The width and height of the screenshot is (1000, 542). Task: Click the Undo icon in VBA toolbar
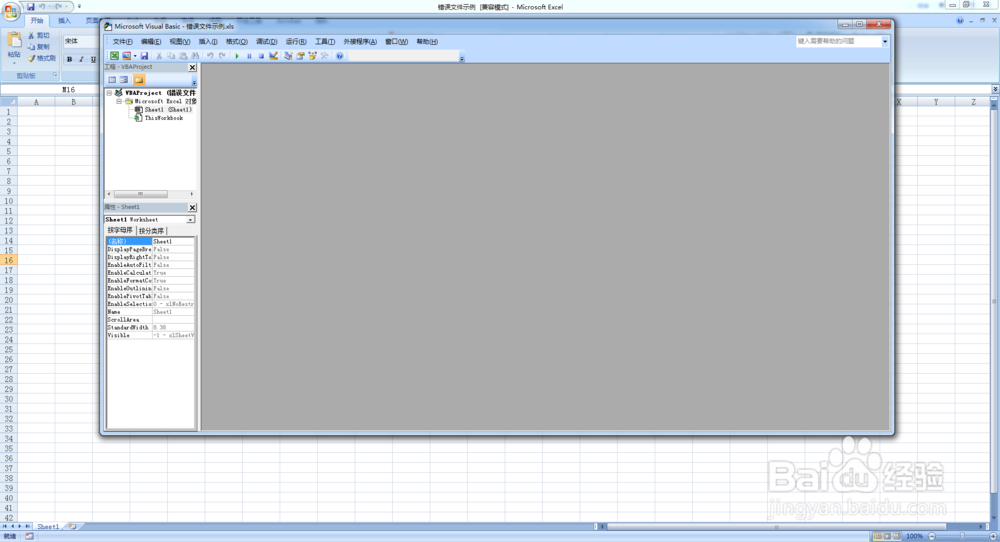210,56
